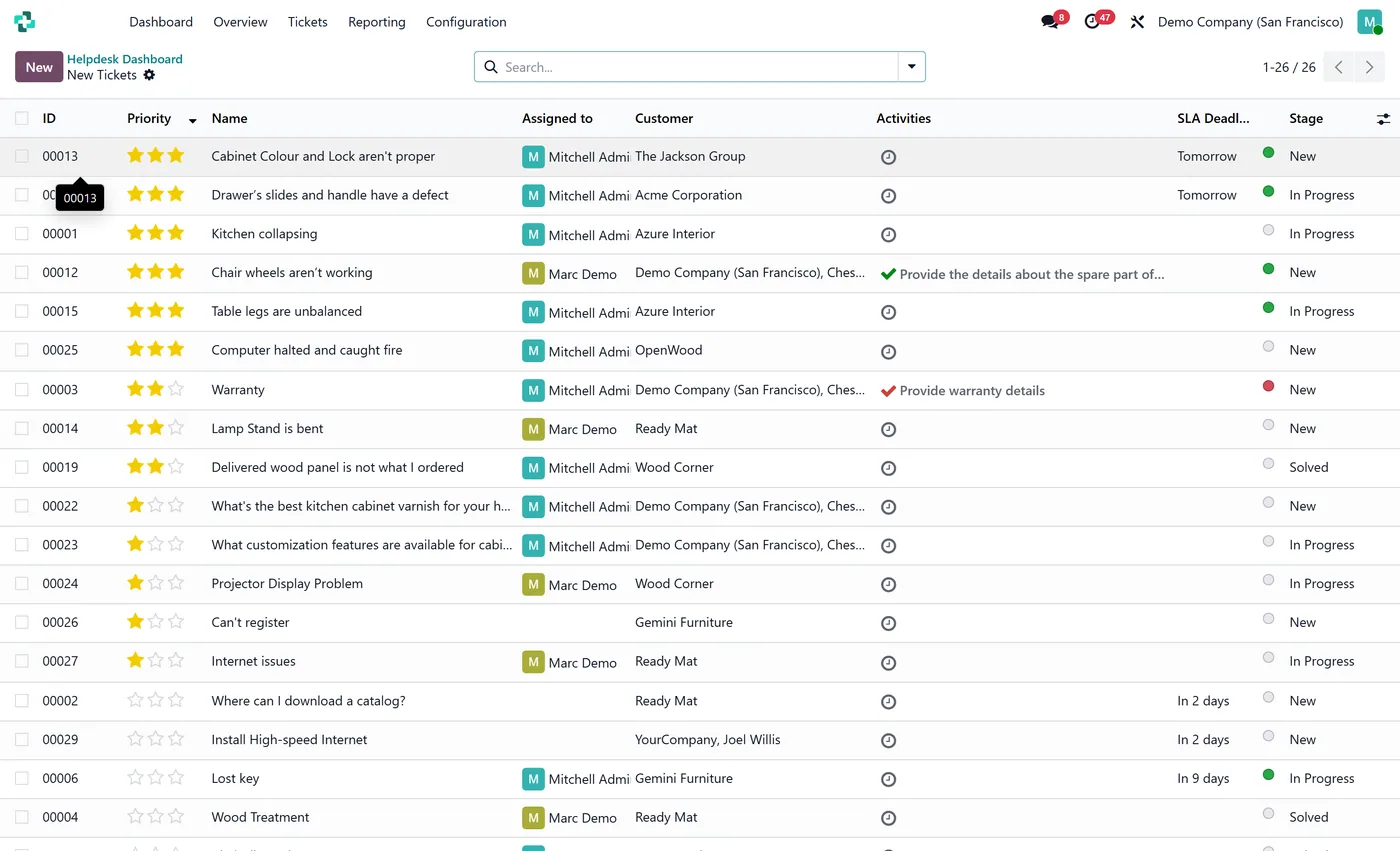Open the Dashboard menu

tap(161, 22)
